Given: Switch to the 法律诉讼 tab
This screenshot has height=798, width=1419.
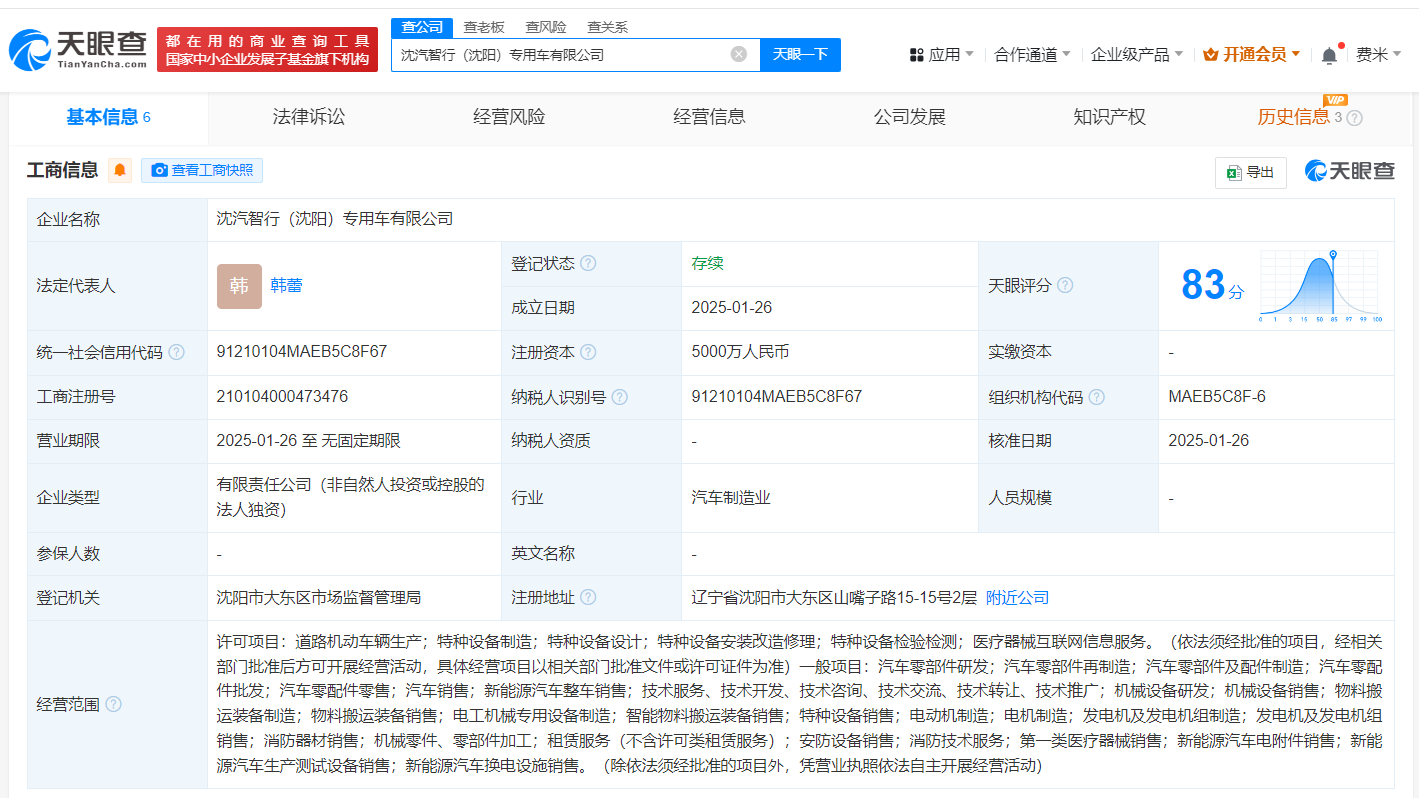Looking at the screenshot, I should 307,117.
